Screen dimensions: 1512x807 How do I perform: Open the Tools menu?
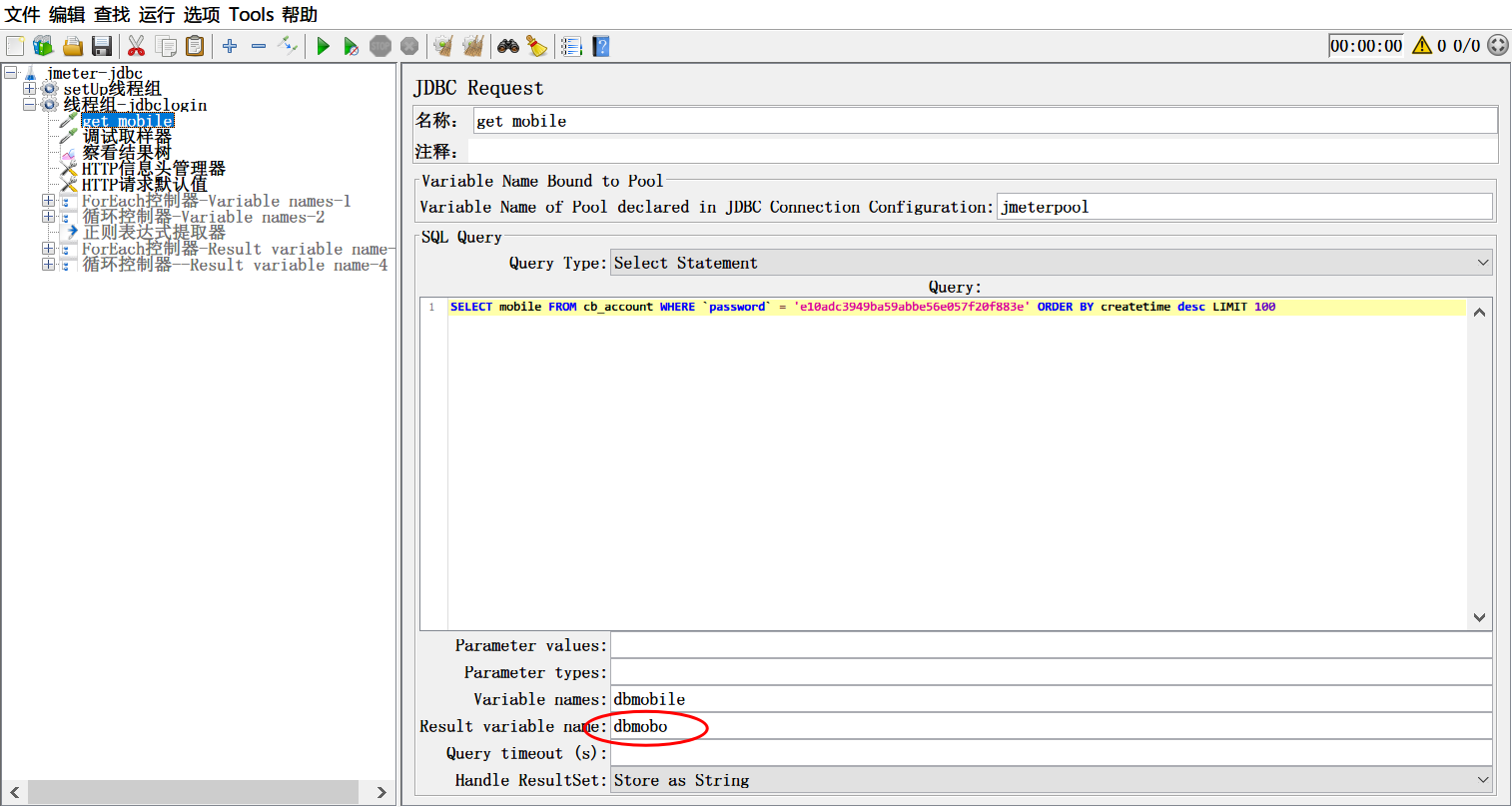point(251,15)
